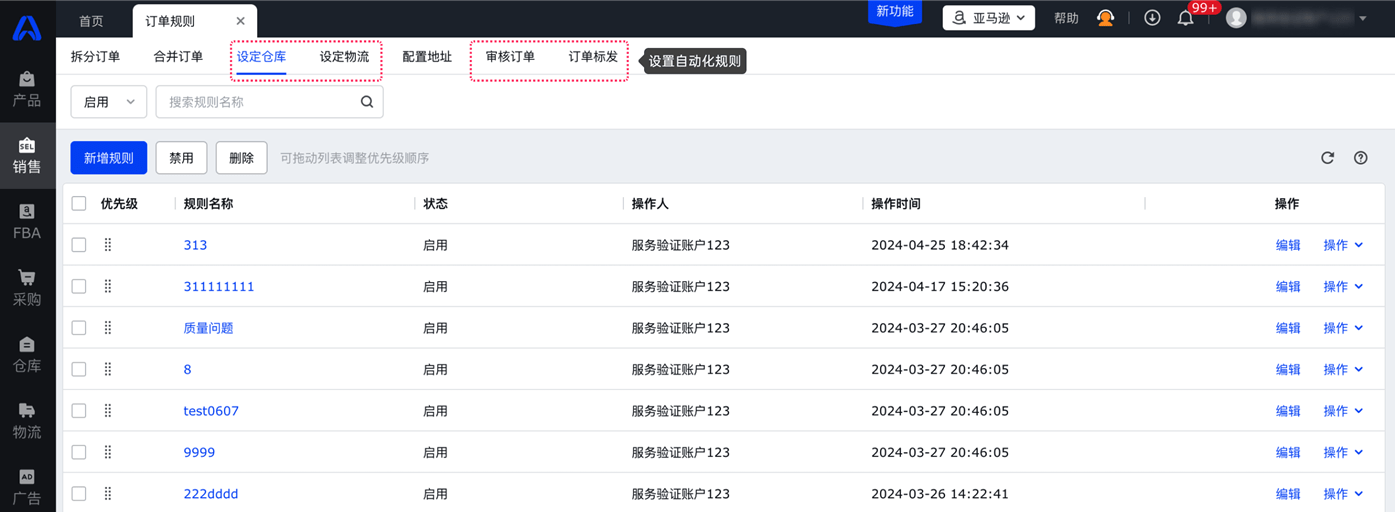This screenshot has width=1395, height=512.
Task: Focus the 搜索规则名称 search field
Action: [258, 102]
